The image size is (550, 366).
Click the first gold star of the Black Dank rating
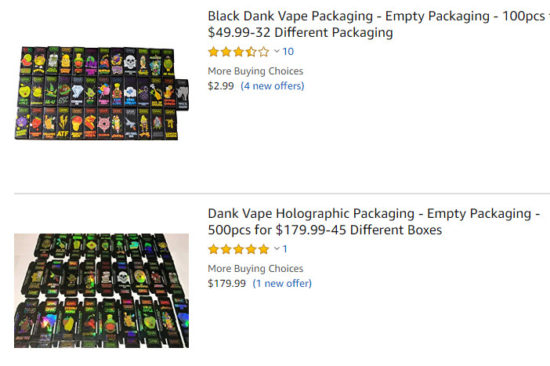[x=213, y=52]
